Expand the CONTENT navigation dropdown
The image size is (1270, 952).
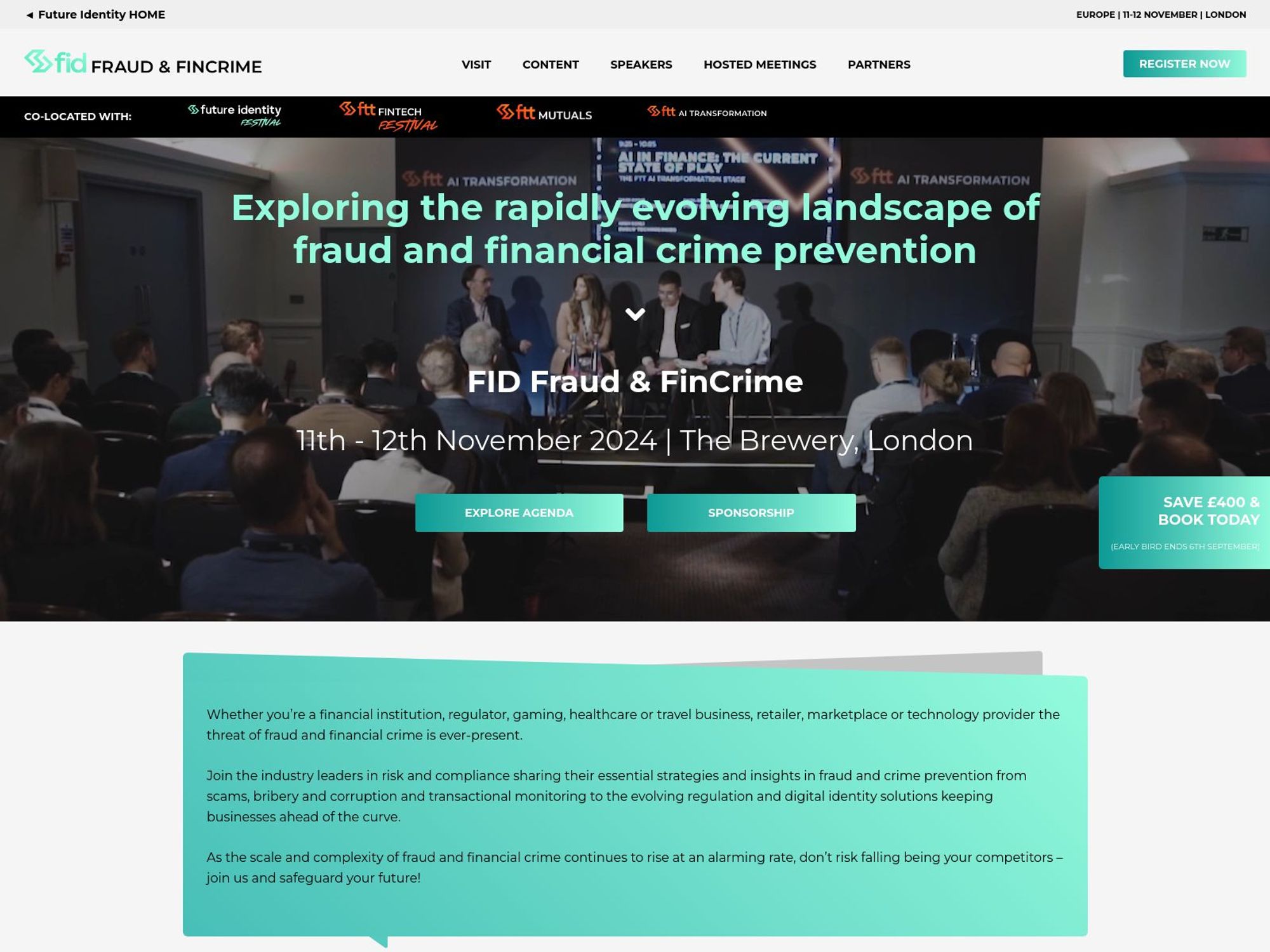click(x=551, y=64)
